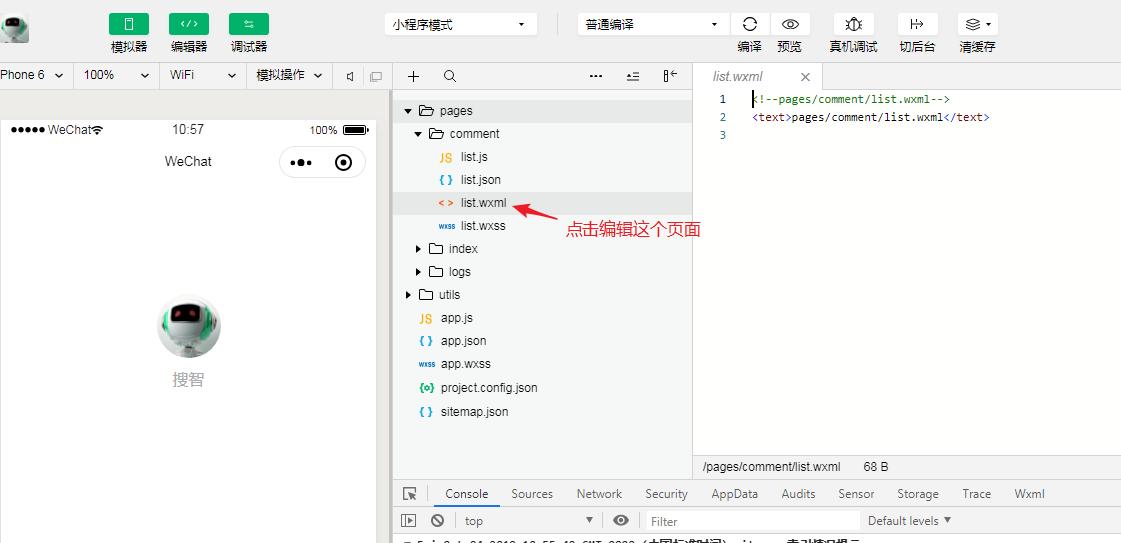
Task: Click code line 2 in editor
Action: coord(870,117)
